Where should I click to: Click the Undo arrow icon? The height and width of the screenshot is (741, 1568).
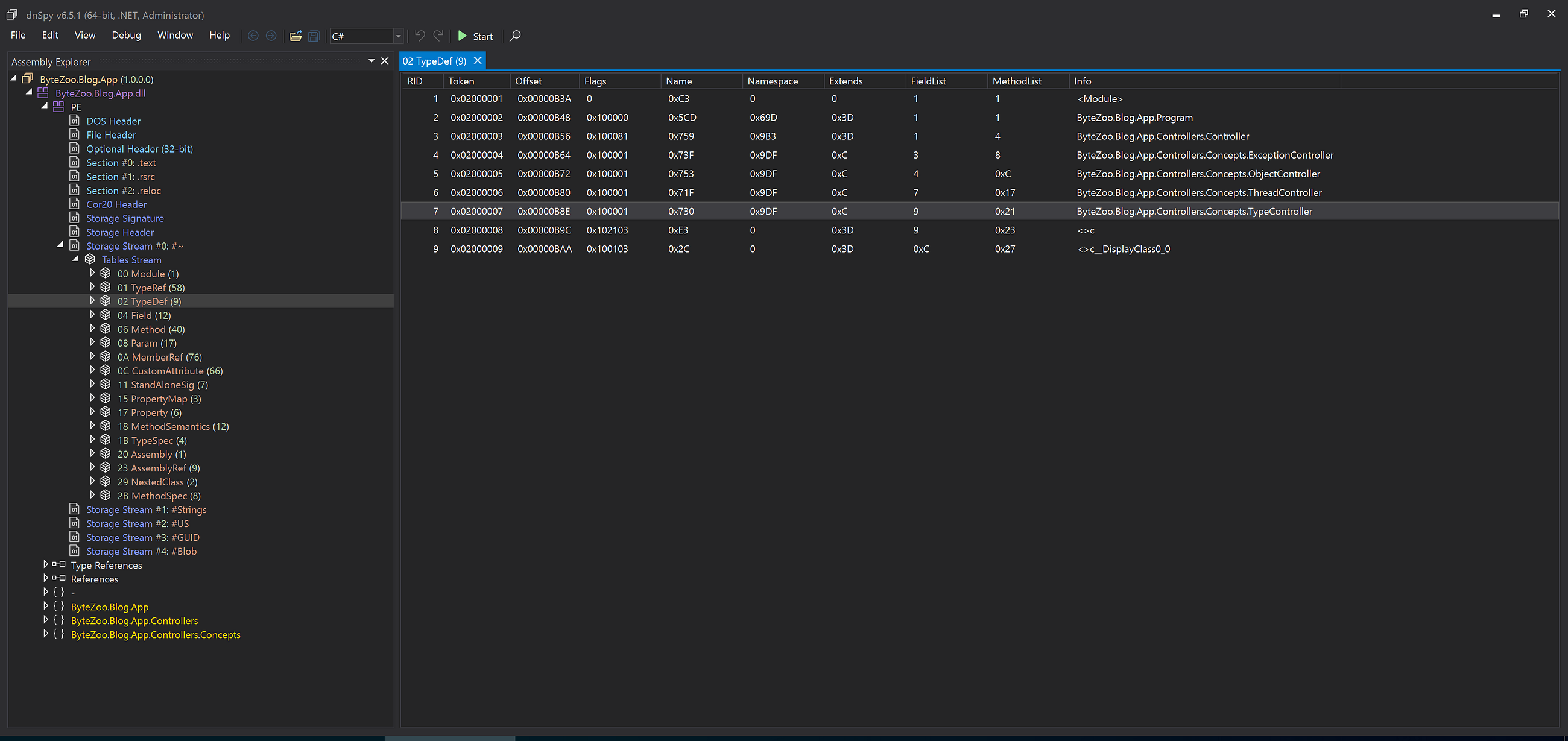[419, 36]
